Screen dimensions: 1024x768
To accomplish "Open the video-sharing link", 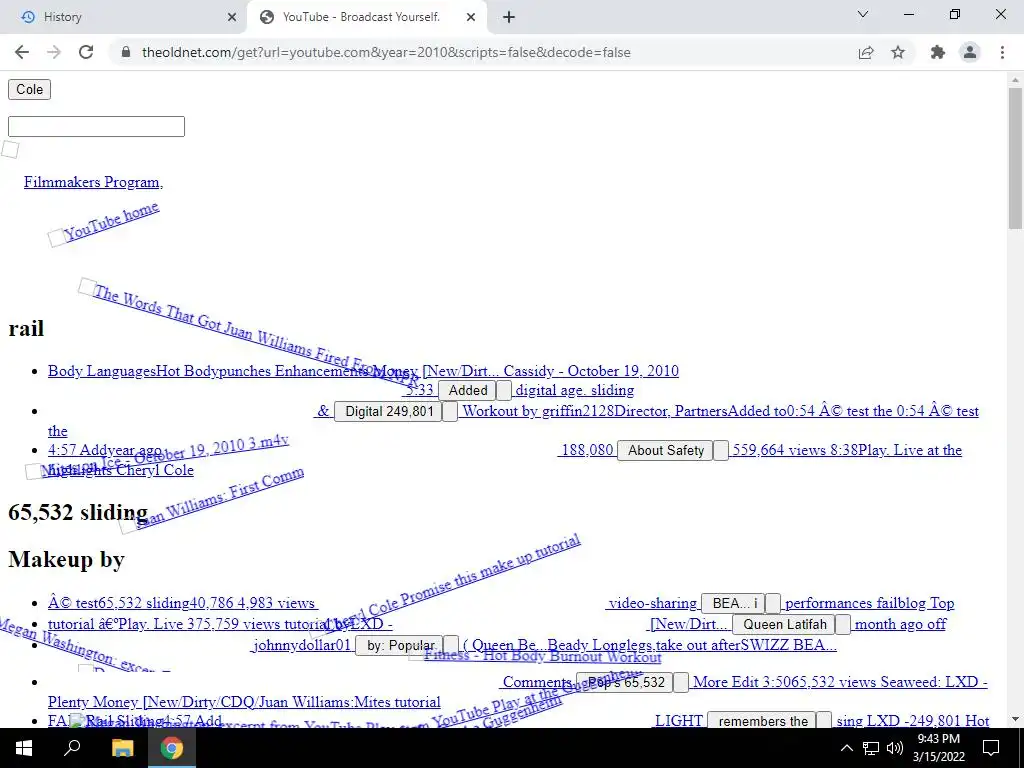I will pos(652,603).
